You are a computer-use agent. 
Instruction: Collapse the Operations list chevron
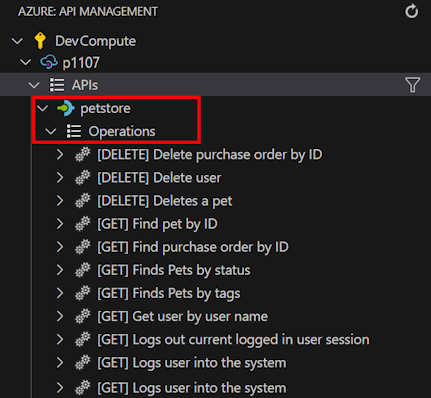click(51, 131)
